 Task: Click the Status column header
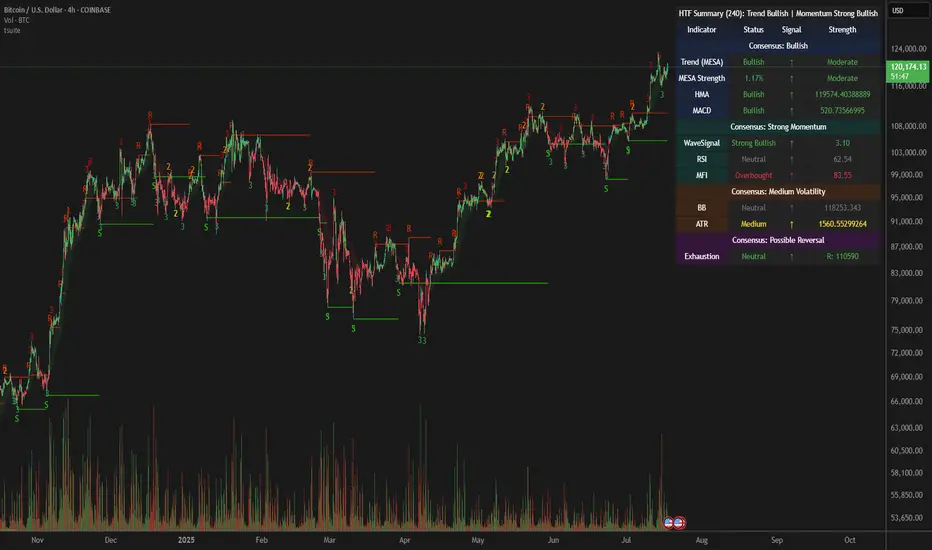[x=753, y=30]
